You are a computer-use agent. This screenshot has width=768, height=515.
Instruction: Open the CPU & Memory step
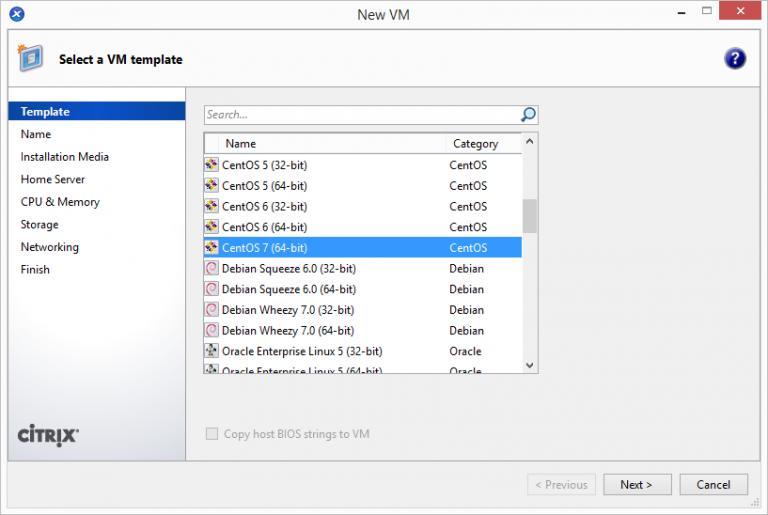point(60,202)
